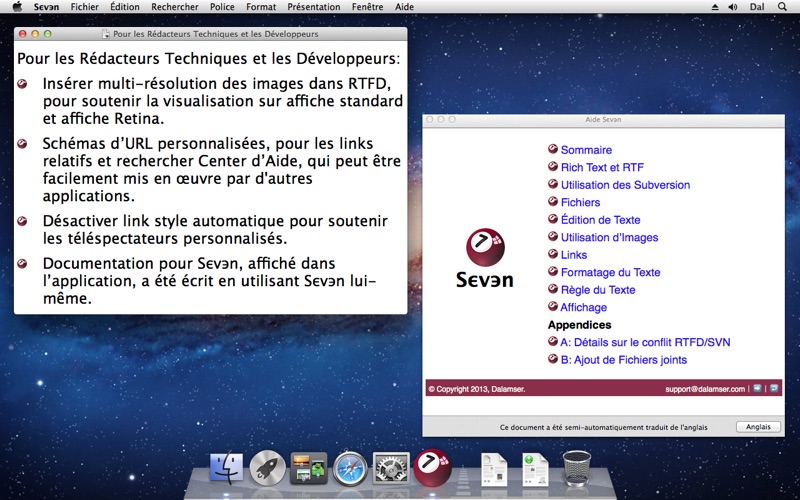This screenshot has height=500, width=800.
Task: Open the Édition de Texte topic
Action: click(x=600, y=220)
